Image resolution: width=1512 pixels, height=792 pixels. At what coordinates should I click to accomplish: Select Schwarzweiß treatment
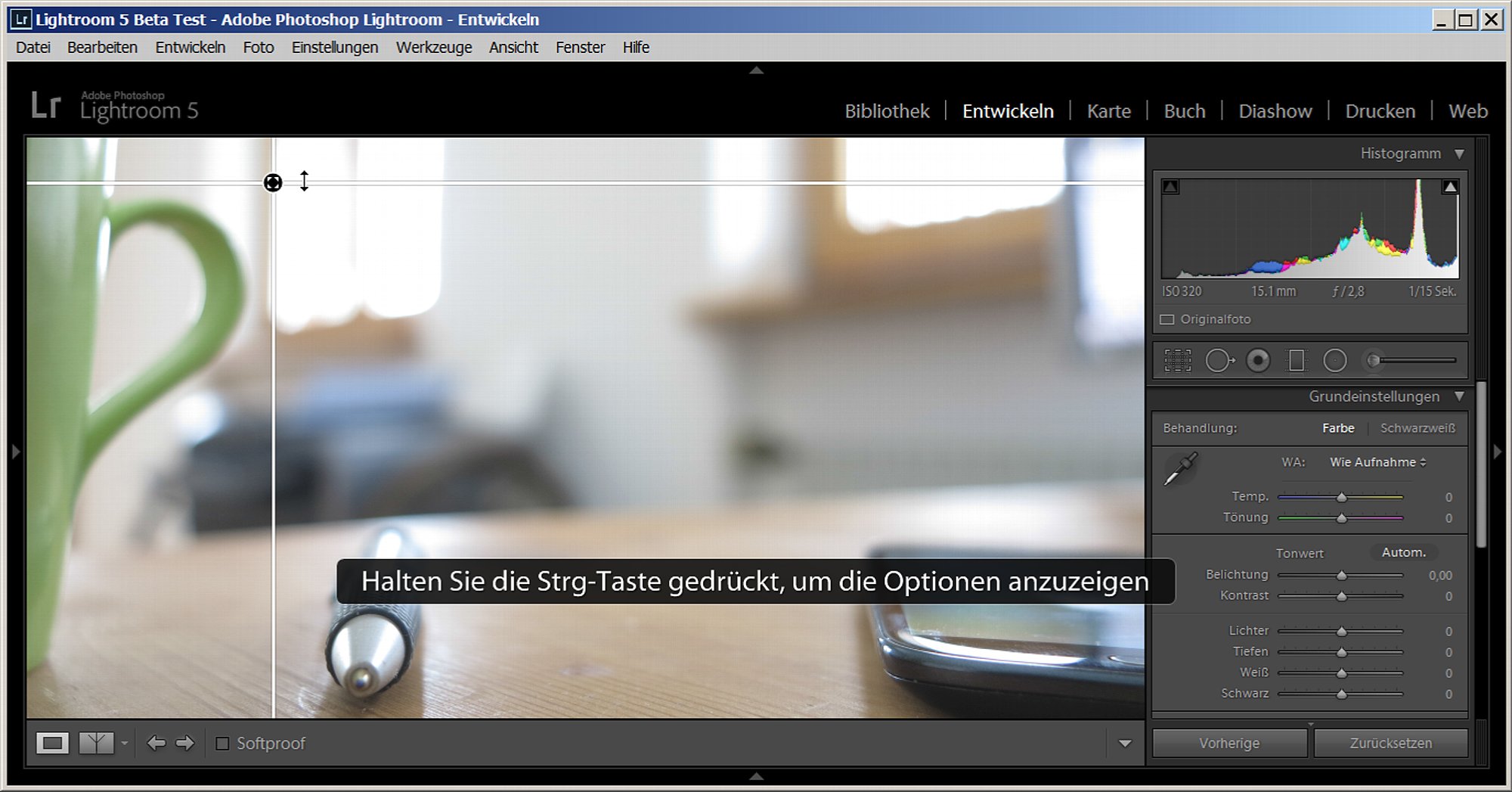pos(1417,428)
